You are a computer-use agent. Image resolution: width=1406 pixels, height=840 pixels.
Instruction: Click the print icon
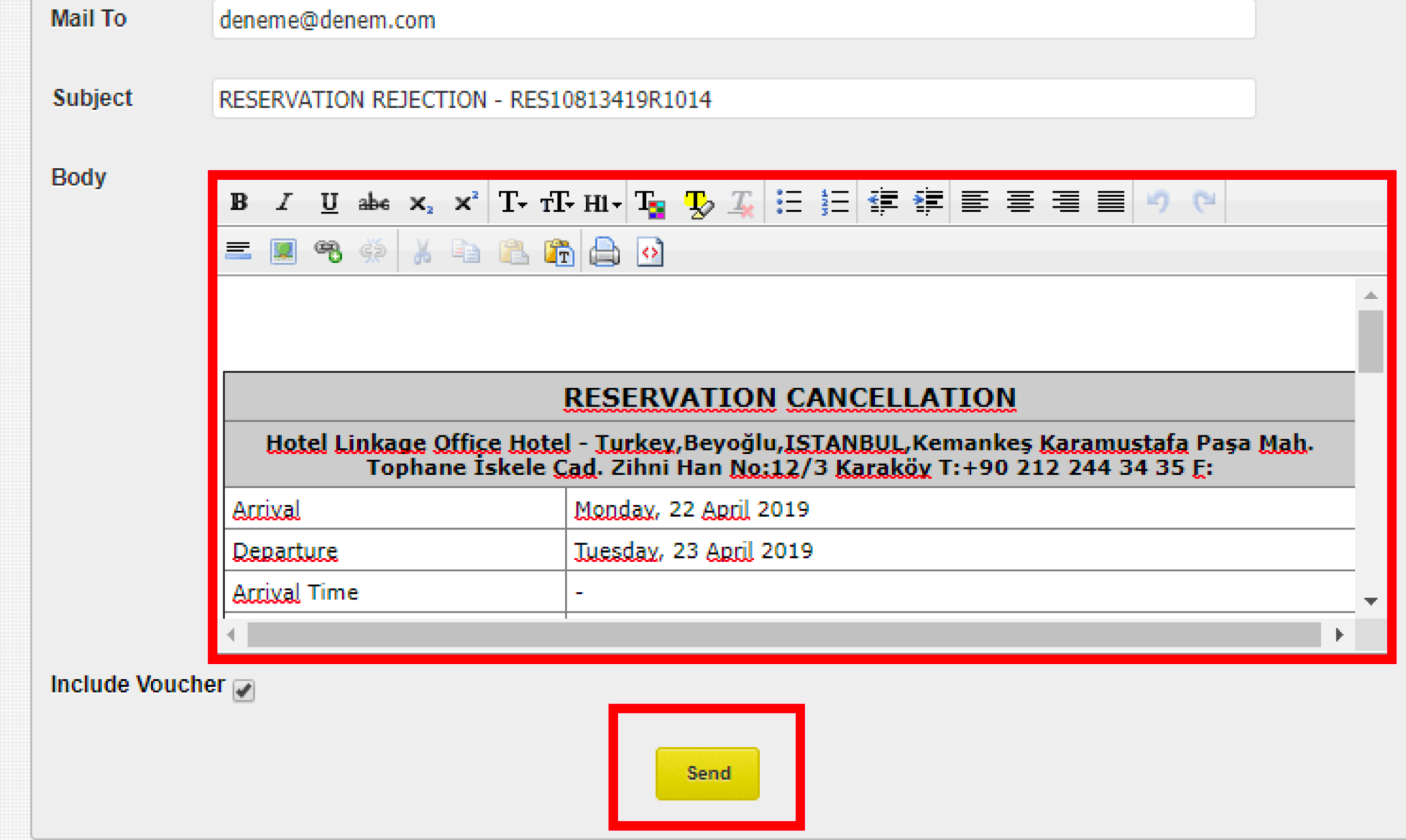[605, 251]
